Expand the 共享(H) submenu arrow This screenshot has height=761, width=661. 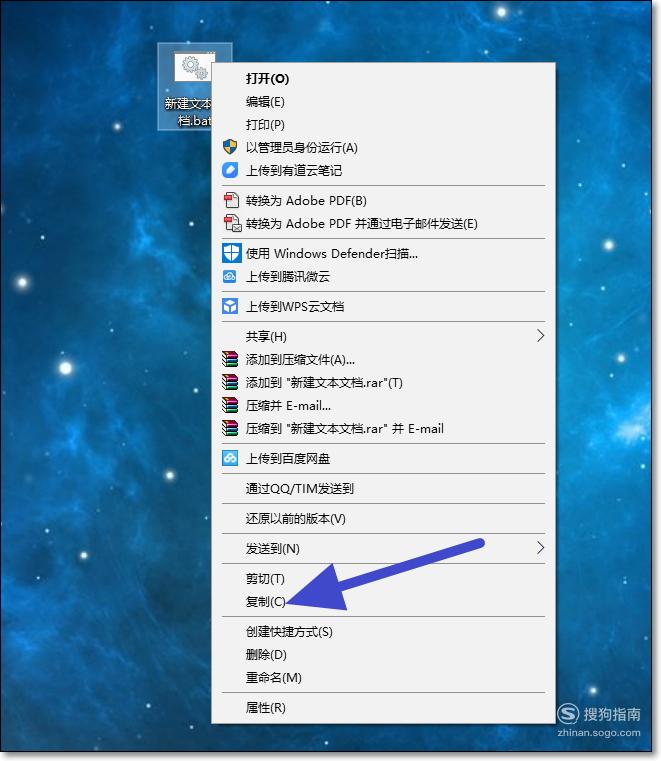pos(540,336)
